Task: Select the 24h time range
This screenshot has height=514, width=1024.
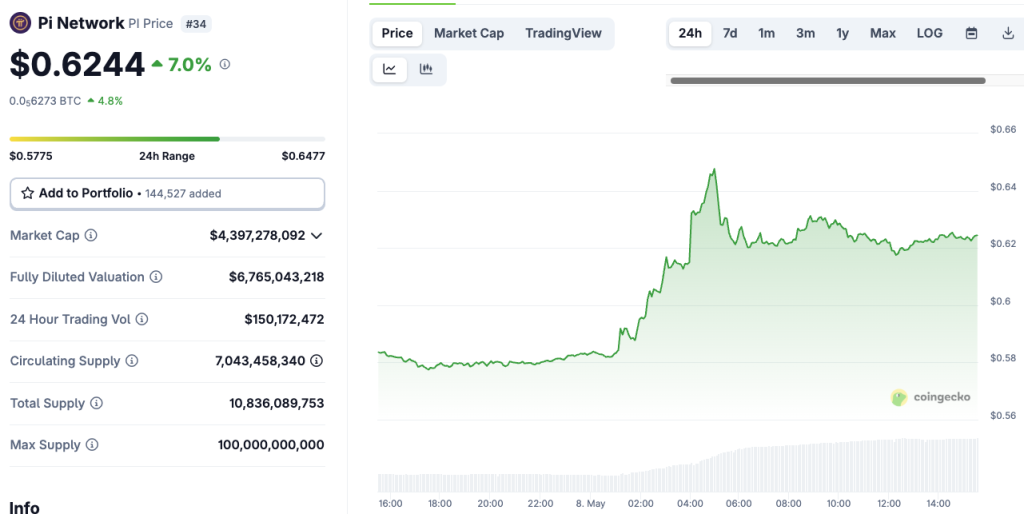Action: pos(690,33)
